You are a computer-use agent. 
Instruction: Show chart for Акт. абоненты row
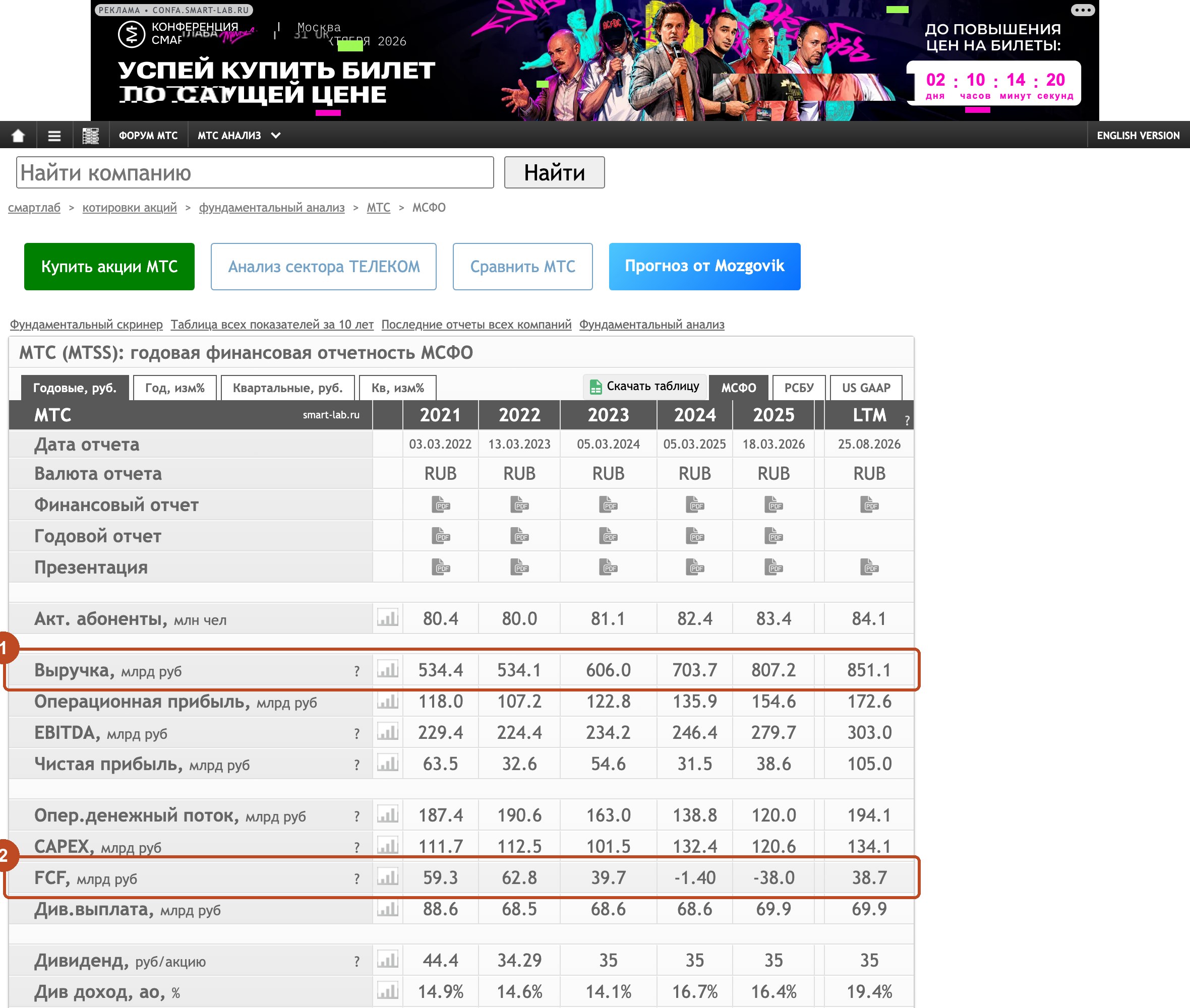[x=388, y=618]
